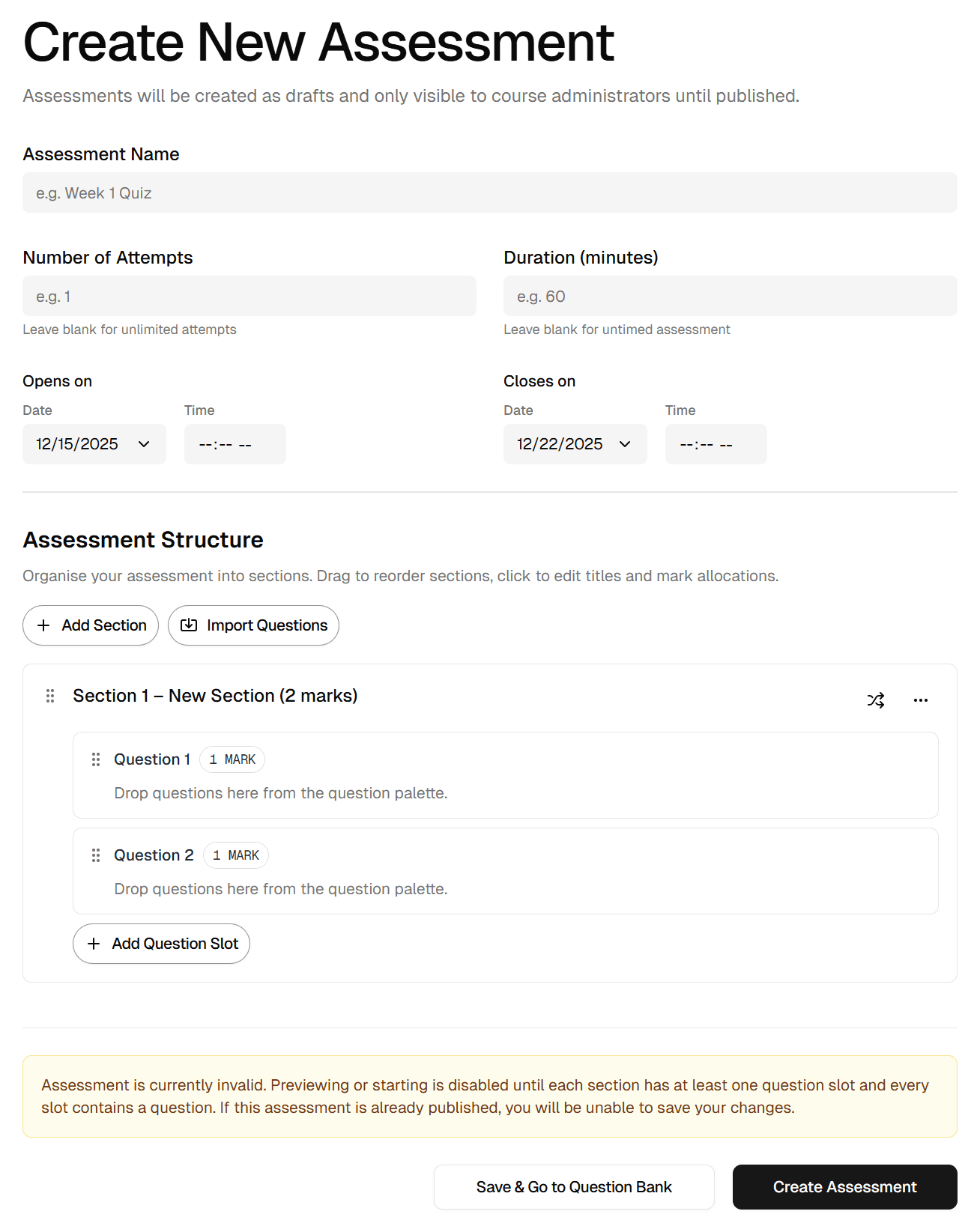Click the Duration minutes field

click(731, 296)
